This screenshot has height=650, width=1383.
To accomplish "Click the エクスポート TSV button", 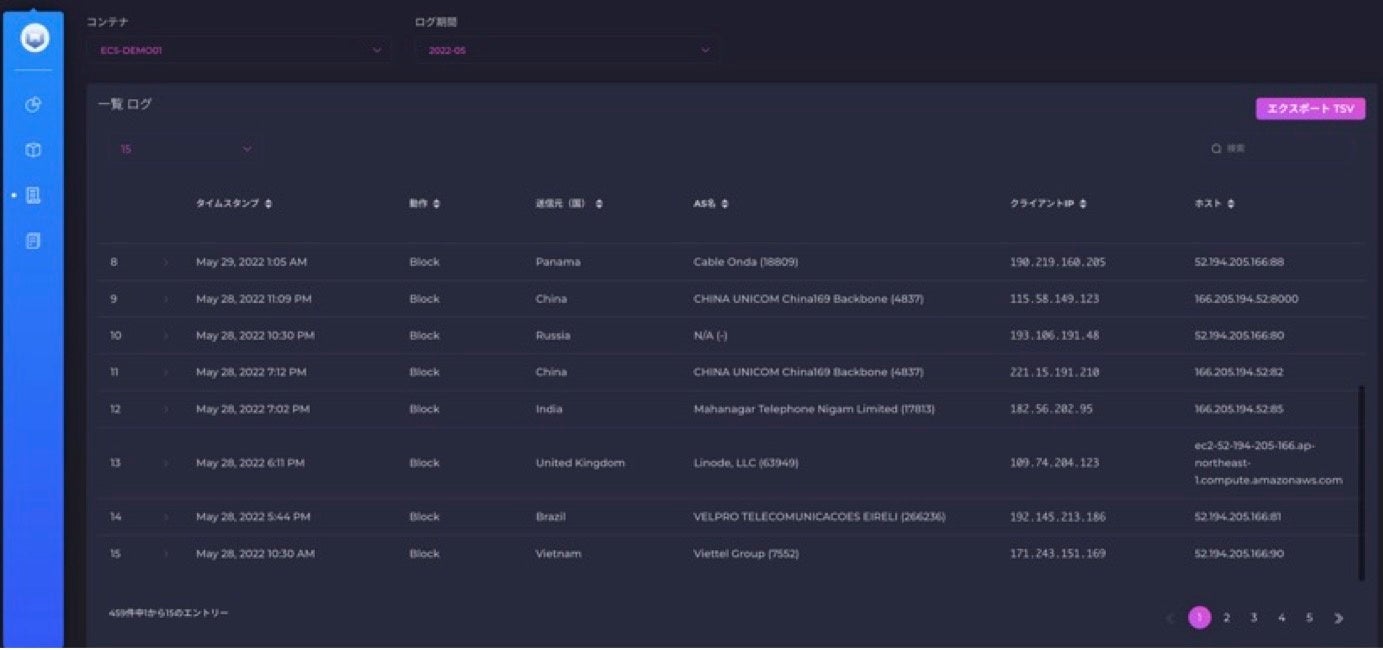I will [1310, 109].
